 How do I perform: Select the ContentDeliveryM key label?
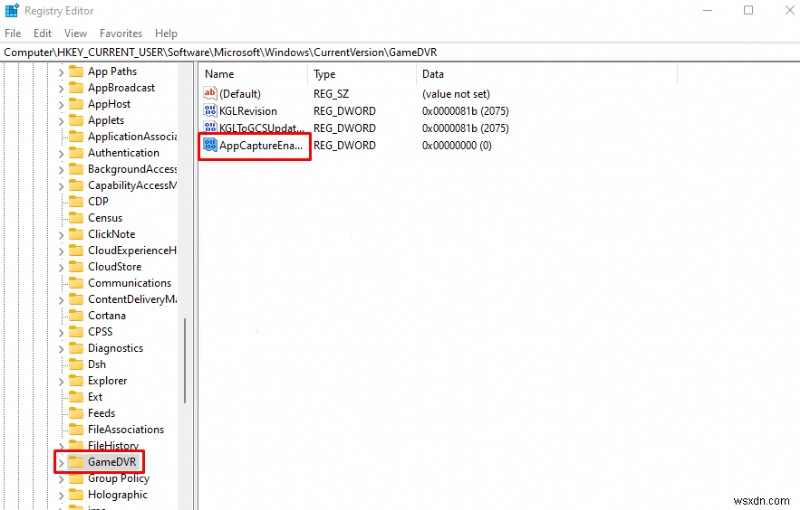[132, 299]
